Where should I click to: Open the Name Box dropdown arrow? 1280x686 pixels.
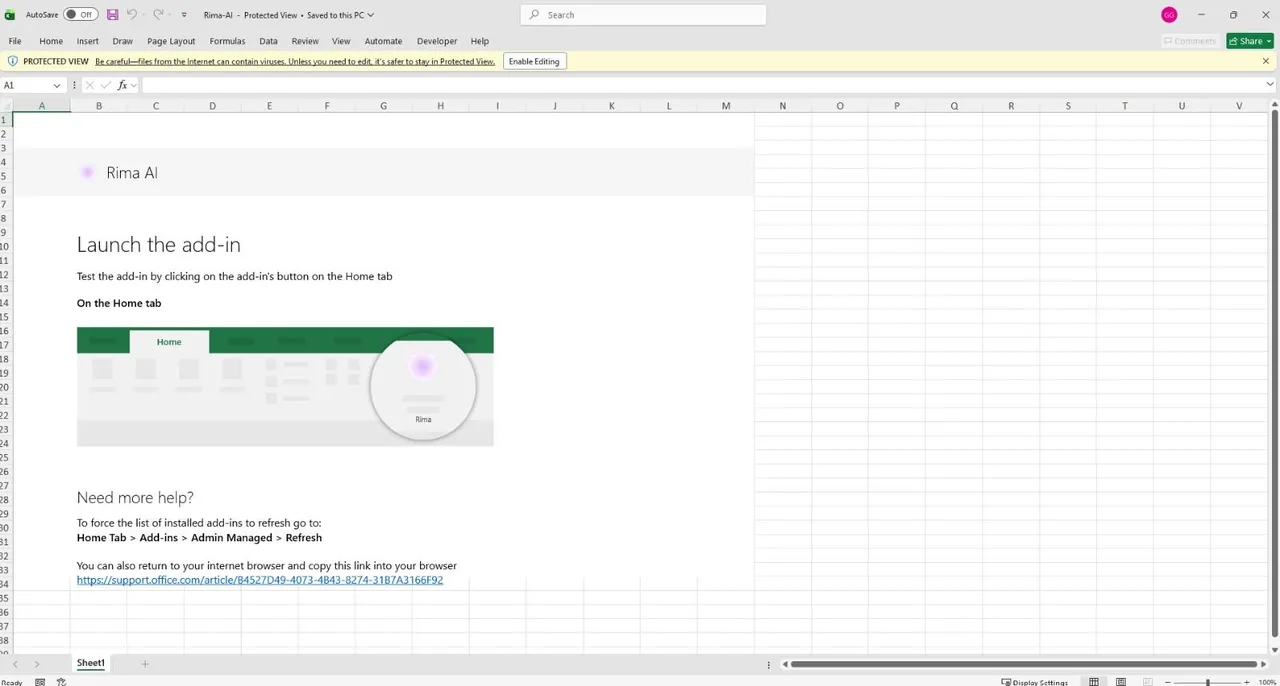coord(57,85)
